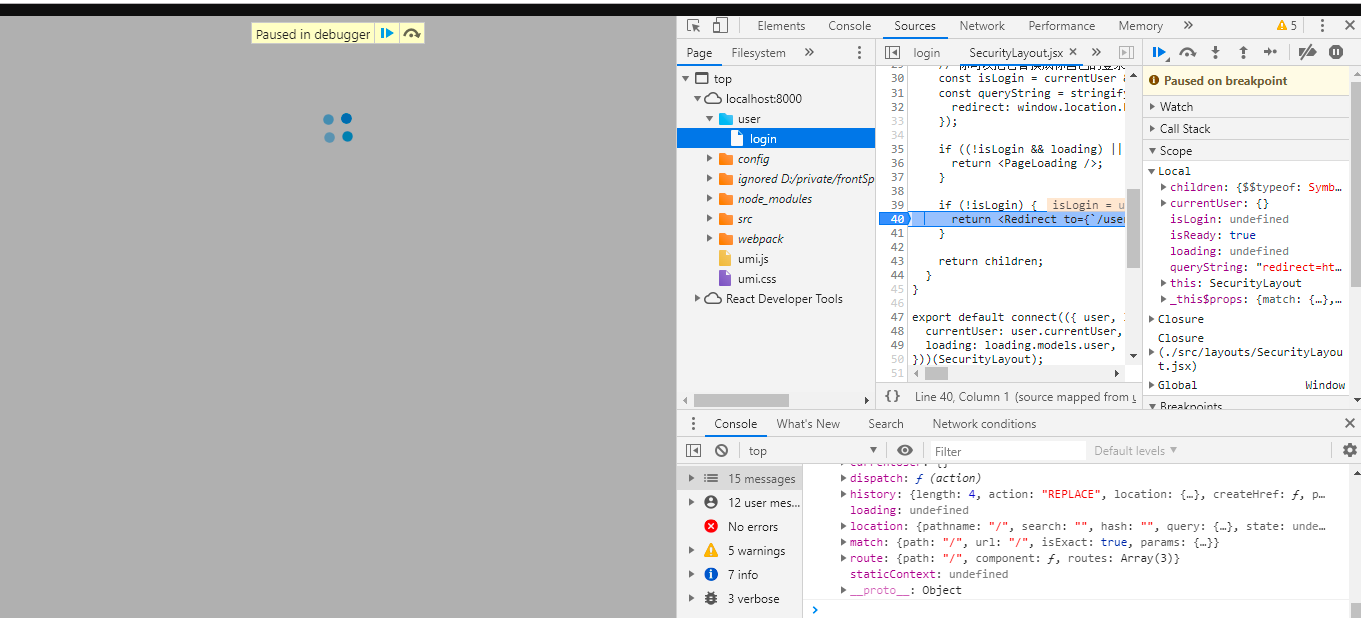Expand the children variable in scope
1361x618 pixels.
tap(1164, 187)
